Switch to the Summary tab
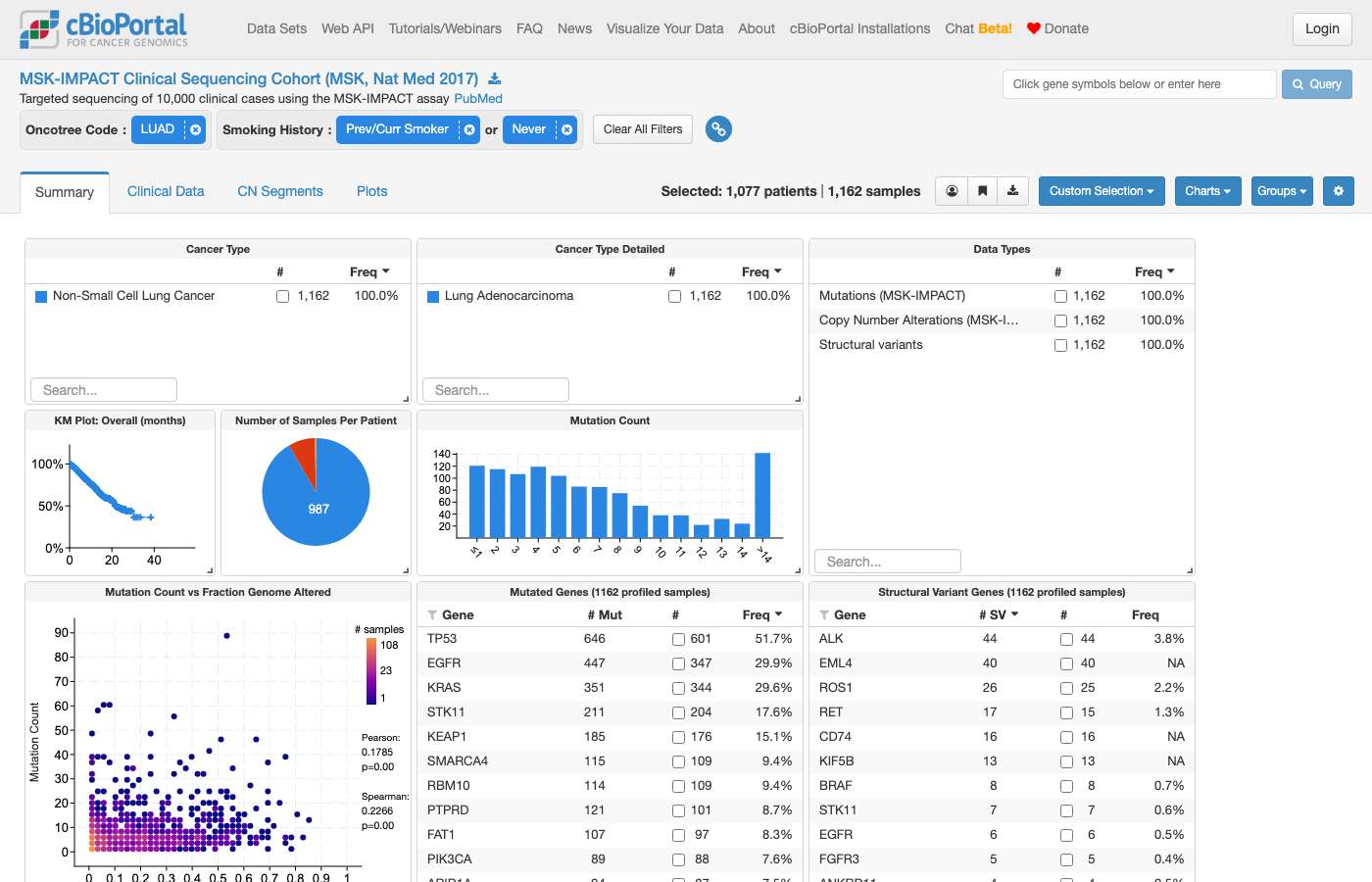 click(x=65, y=192)
